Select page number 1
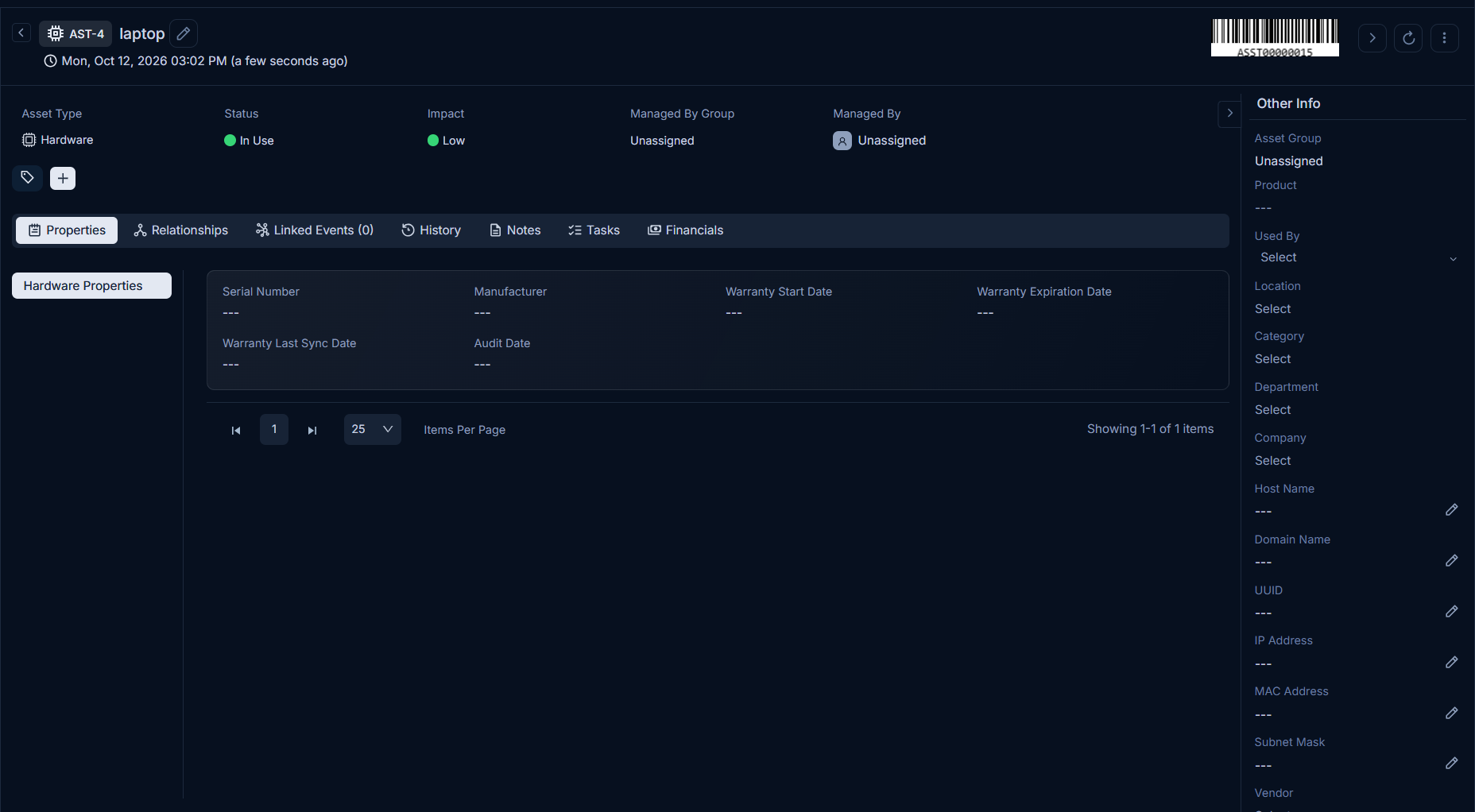Viewport: 1475px width, 812px height. click(x=274, y=429)
